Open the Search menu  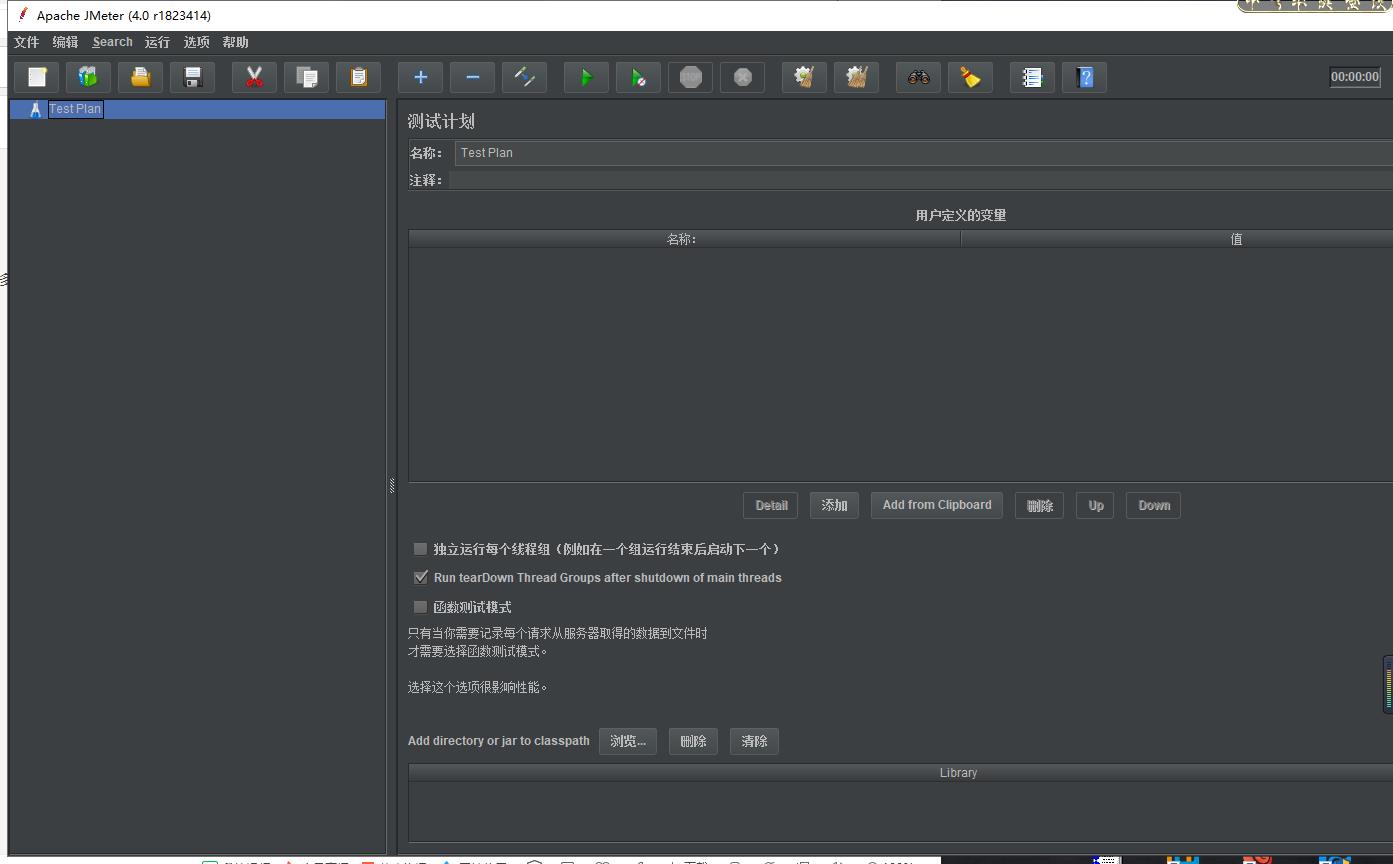[112, 42]
